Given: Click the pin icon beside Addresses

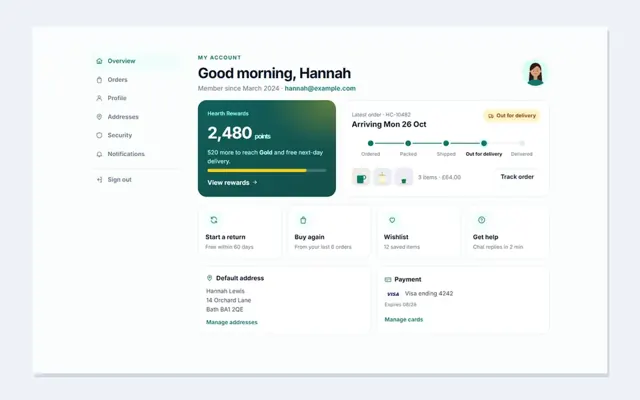Looking at the screenshot, I should (x=99, y=117).
